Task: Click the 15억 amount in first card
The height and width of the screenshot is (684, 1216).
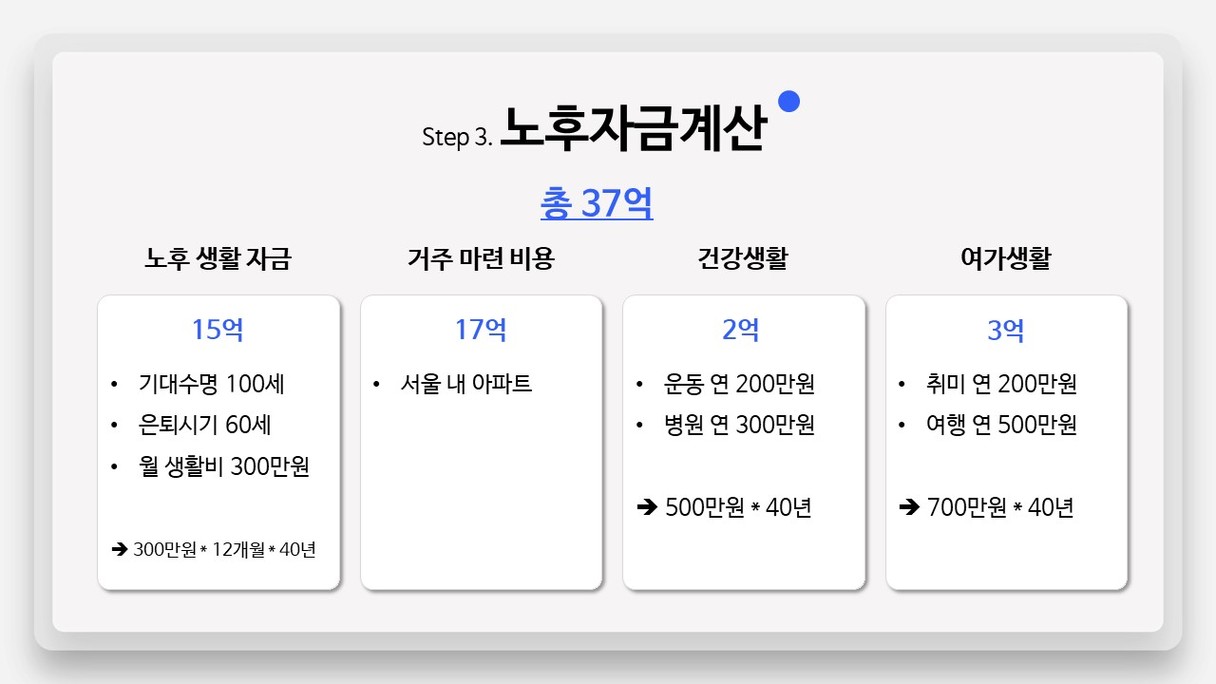Action: click(x=218, y=329)
